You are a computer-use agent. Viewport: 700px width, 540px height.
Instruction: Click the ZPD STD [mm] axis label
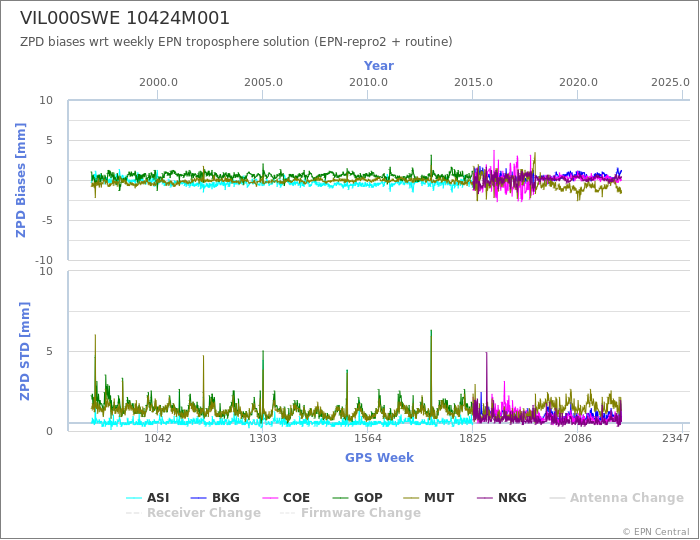click(x=24, y=351)
